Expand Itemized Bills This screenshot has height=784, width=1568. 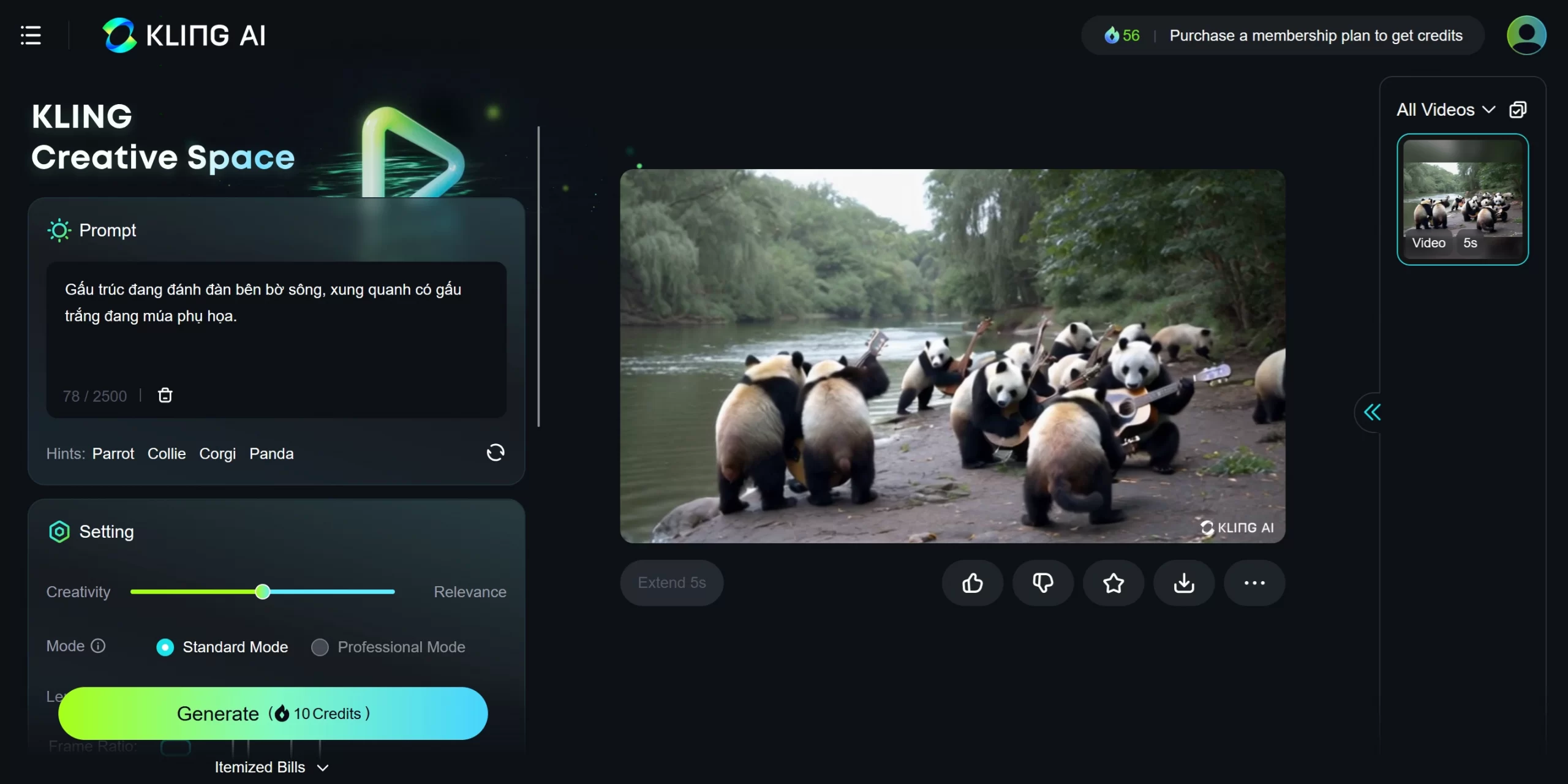pos(271,767)
